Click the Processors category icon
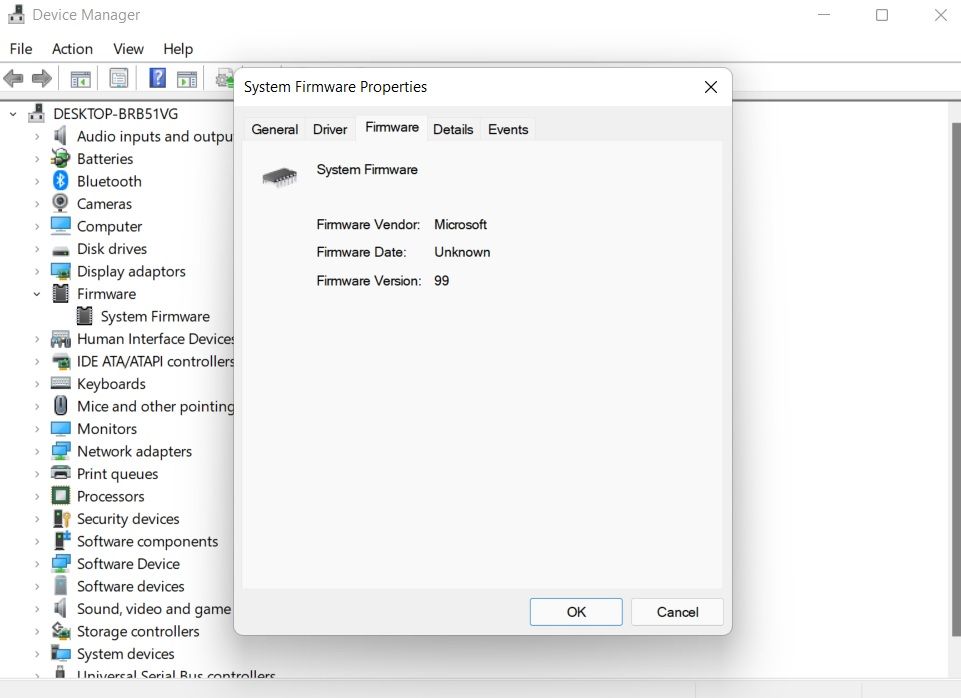 click(x=61, y=496)
